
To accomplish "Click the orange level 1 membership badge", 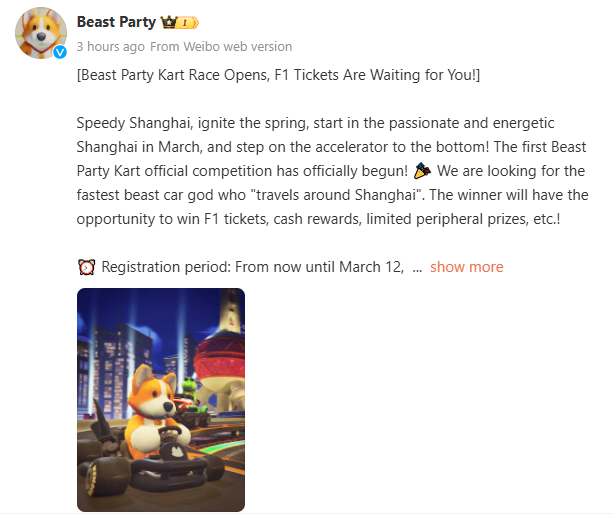I will point(187,22).
